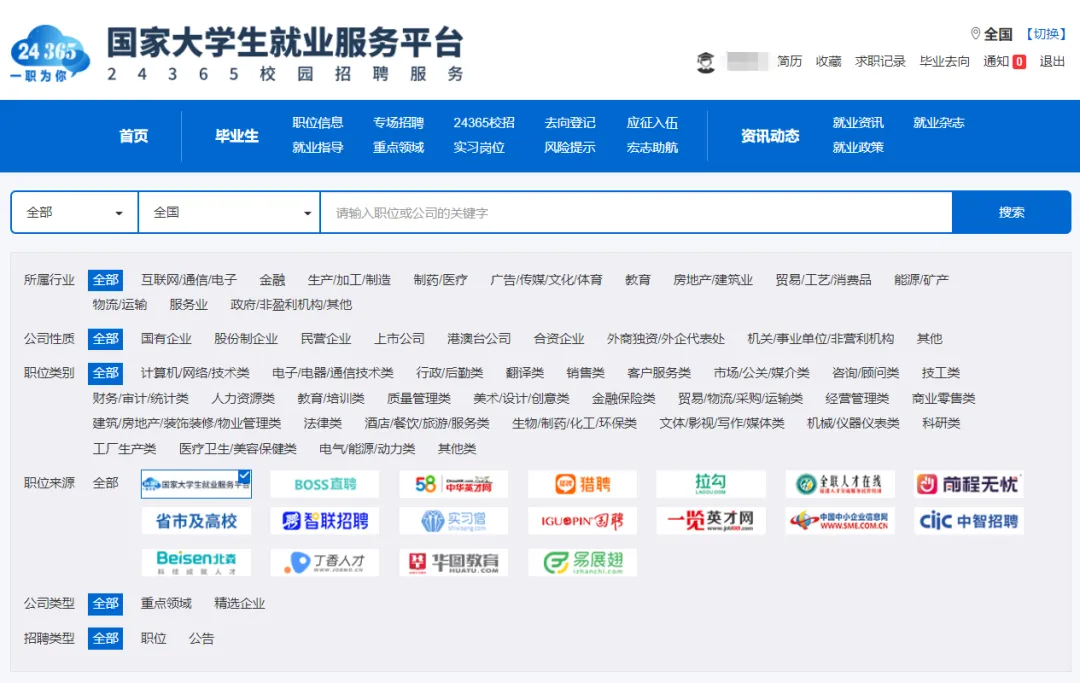Select the 实习僧 job source logo
1080x683 pixels.
click(x=454, y=522)
